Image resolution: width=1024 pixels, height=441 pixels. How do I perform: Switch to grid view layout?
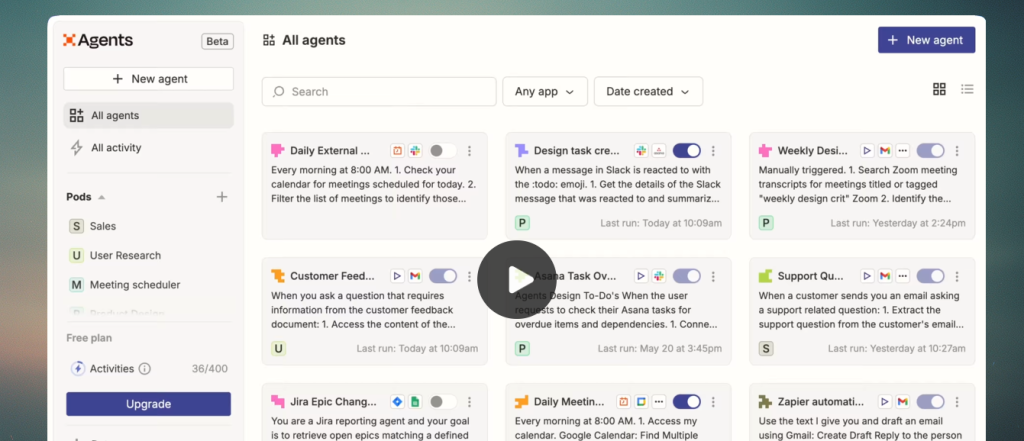coord(939,90)
